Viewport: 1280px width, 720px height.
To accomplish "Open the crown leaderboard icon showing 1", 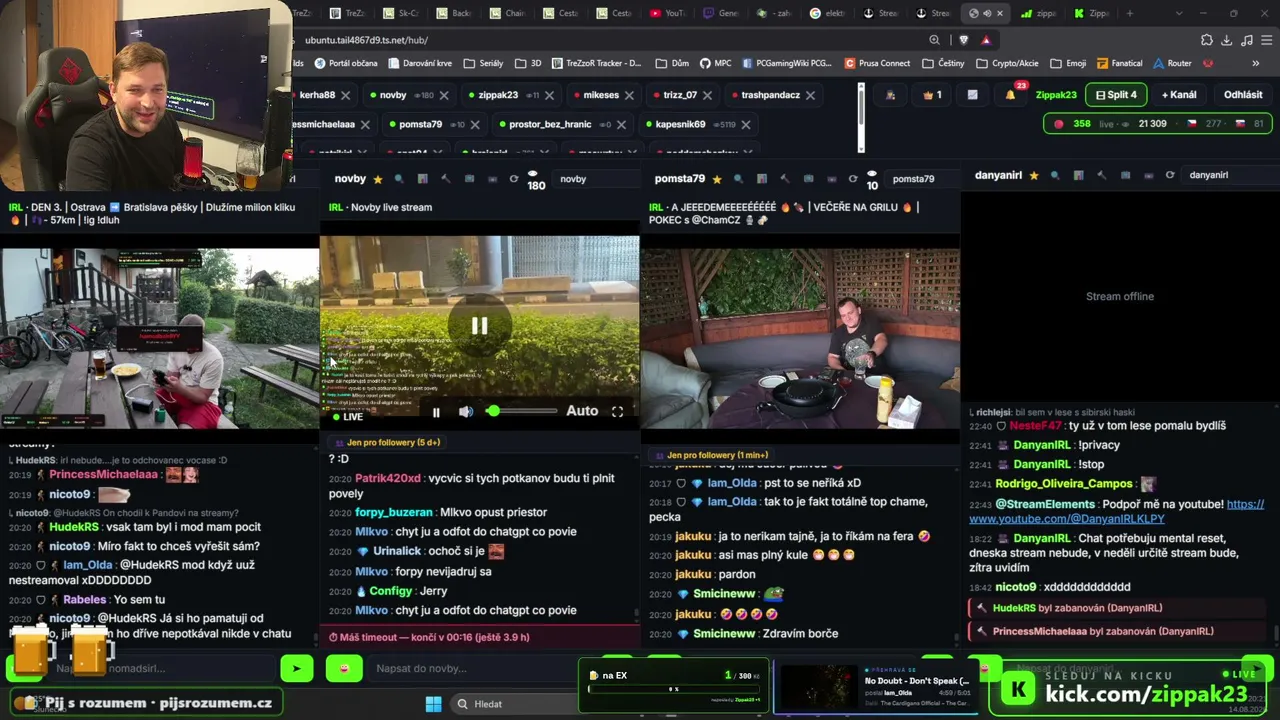I will 932,95.
